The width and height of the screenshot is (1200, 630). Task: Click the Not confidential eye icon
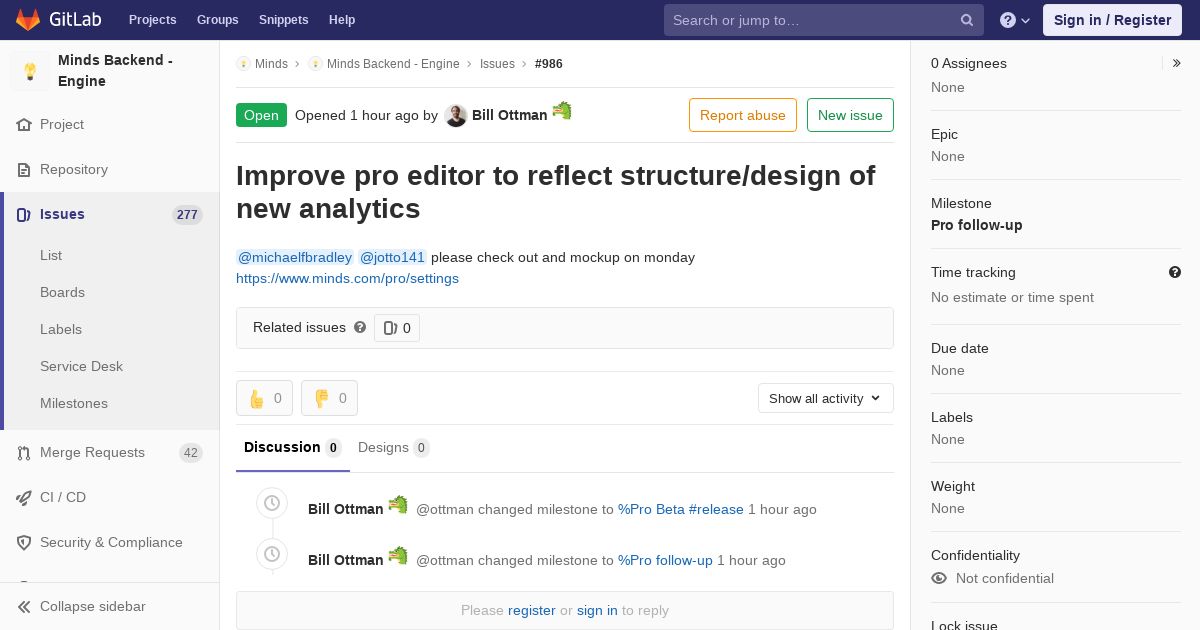[939, 578]
